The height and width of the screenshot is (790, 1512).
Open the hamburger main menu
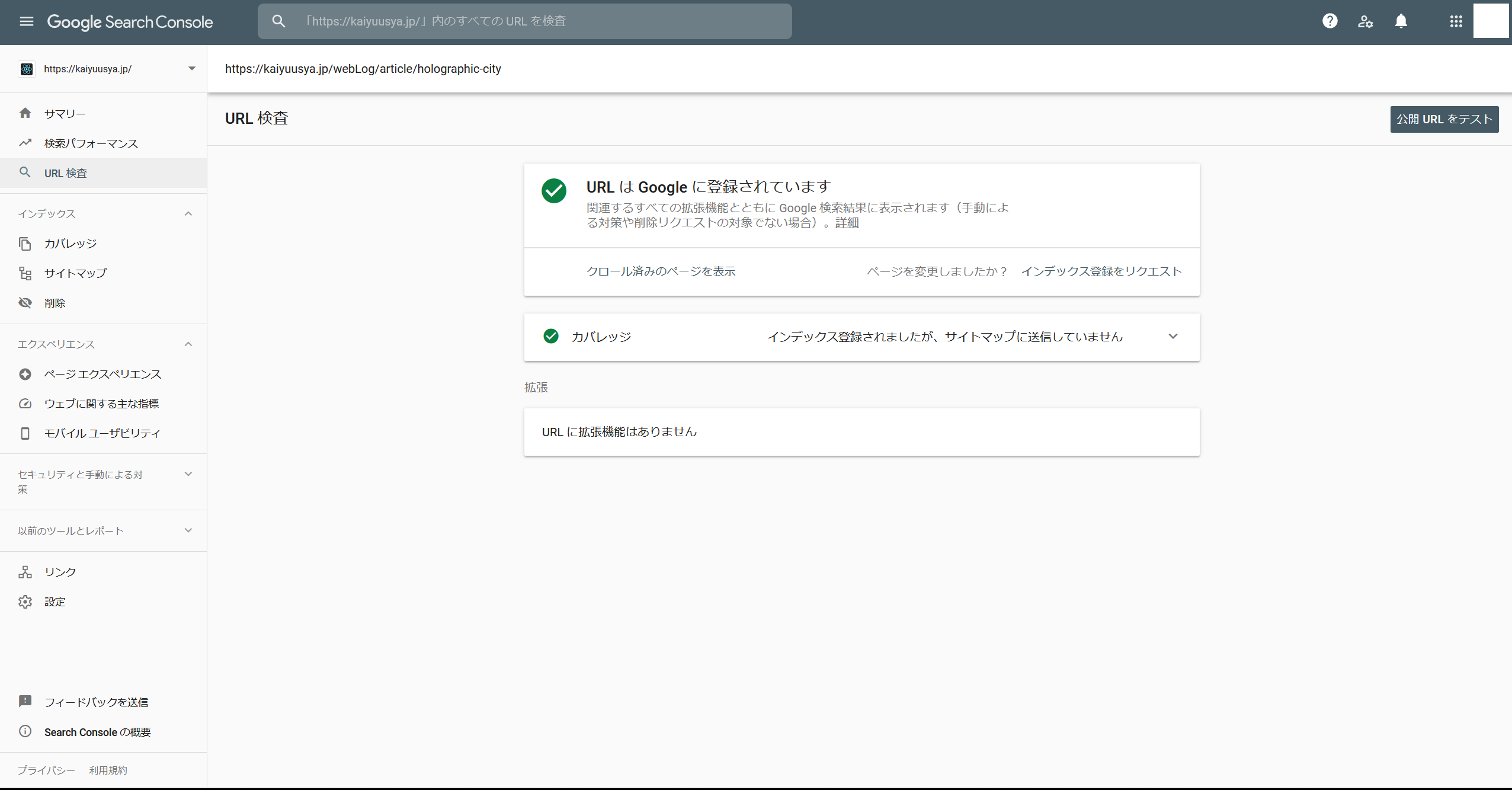click(x=27, y=21)
